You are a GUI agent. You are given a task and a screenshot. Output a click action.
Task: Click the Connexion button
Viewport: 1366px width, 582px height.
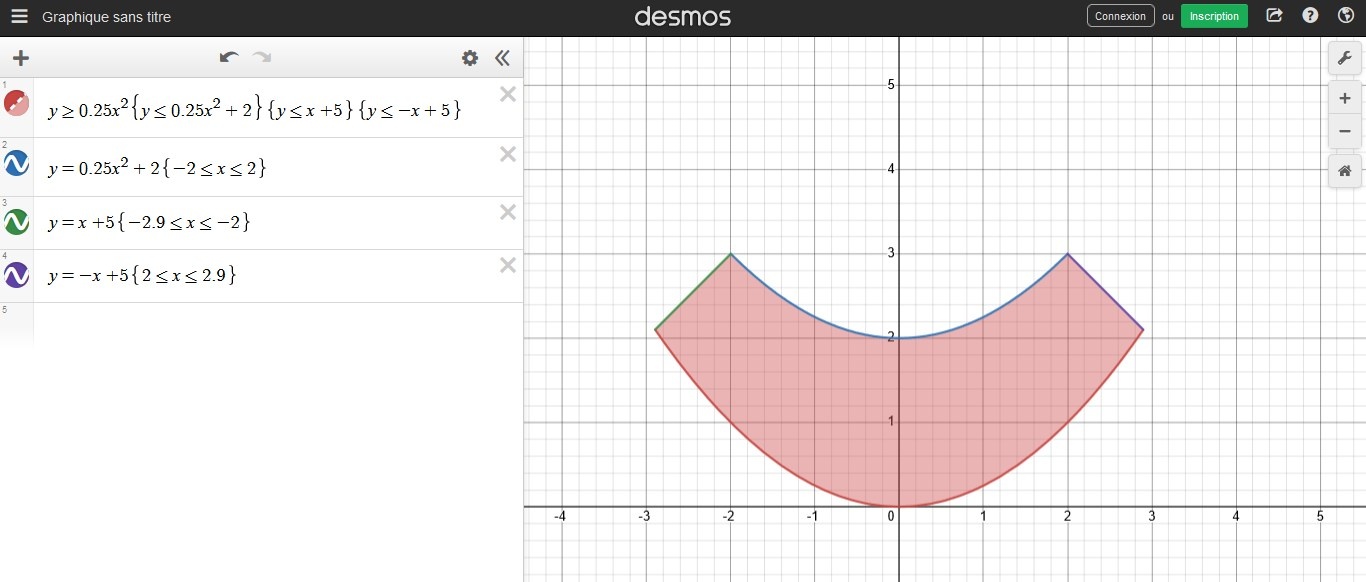click(1120, 16)
